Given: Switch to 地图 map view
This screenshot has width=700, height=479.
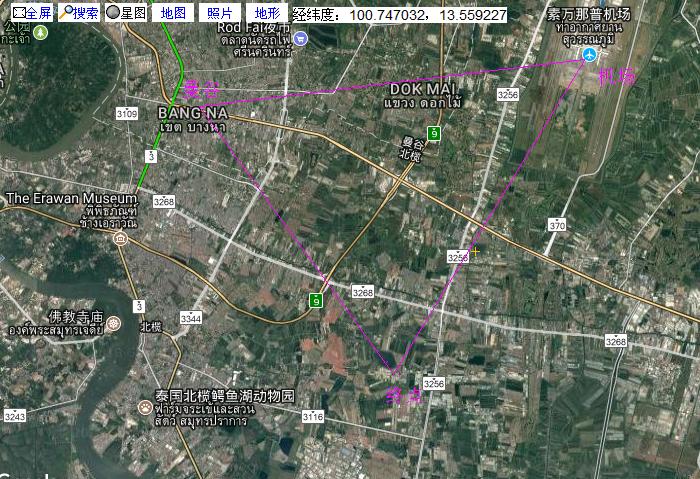Looking at the screenshot, I should point(173,13).
